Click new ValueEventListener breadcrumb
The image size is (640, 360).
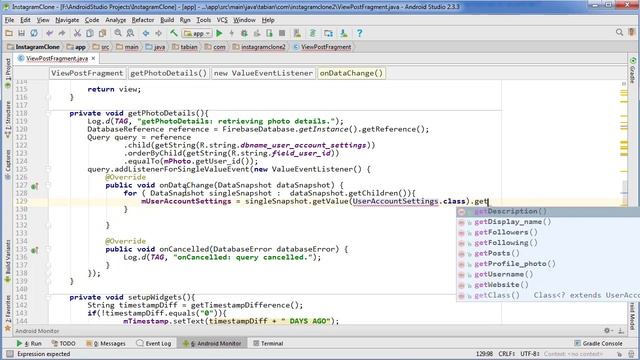click(263, 73)
